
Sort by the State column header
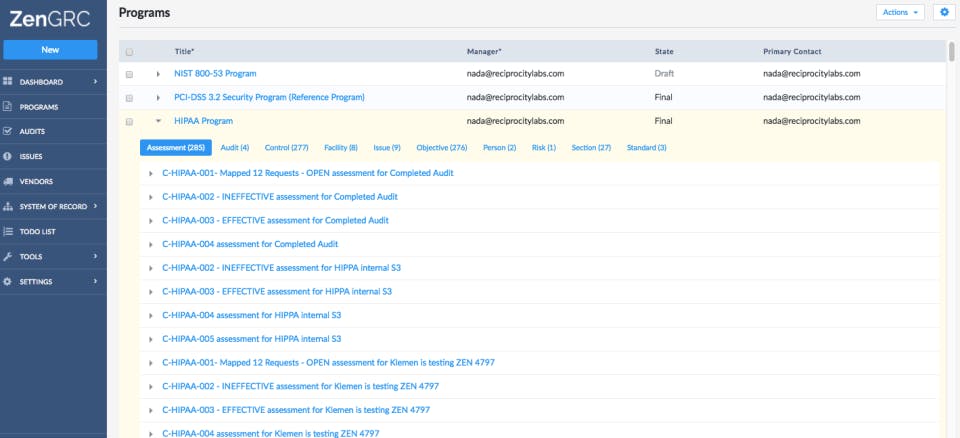coord(664,52)
